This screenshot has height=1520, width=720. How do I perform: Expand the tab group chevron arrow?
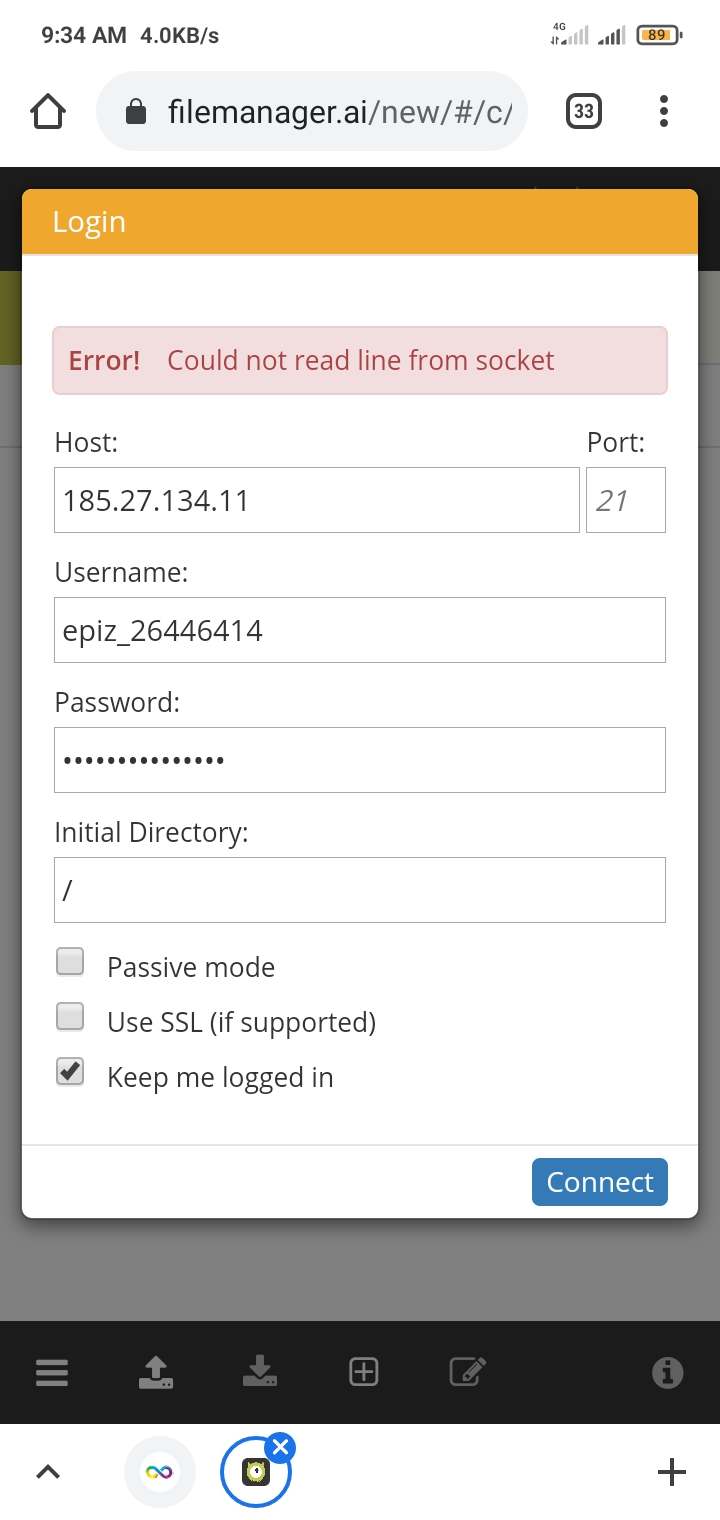pyautogui.click(x=48, y=1471)
